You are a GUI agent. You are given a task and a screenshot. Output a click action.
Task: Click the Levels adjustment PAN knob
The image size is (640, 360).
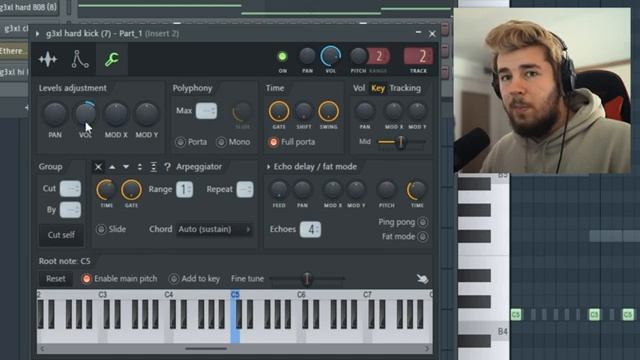click(x=55, y=114)
